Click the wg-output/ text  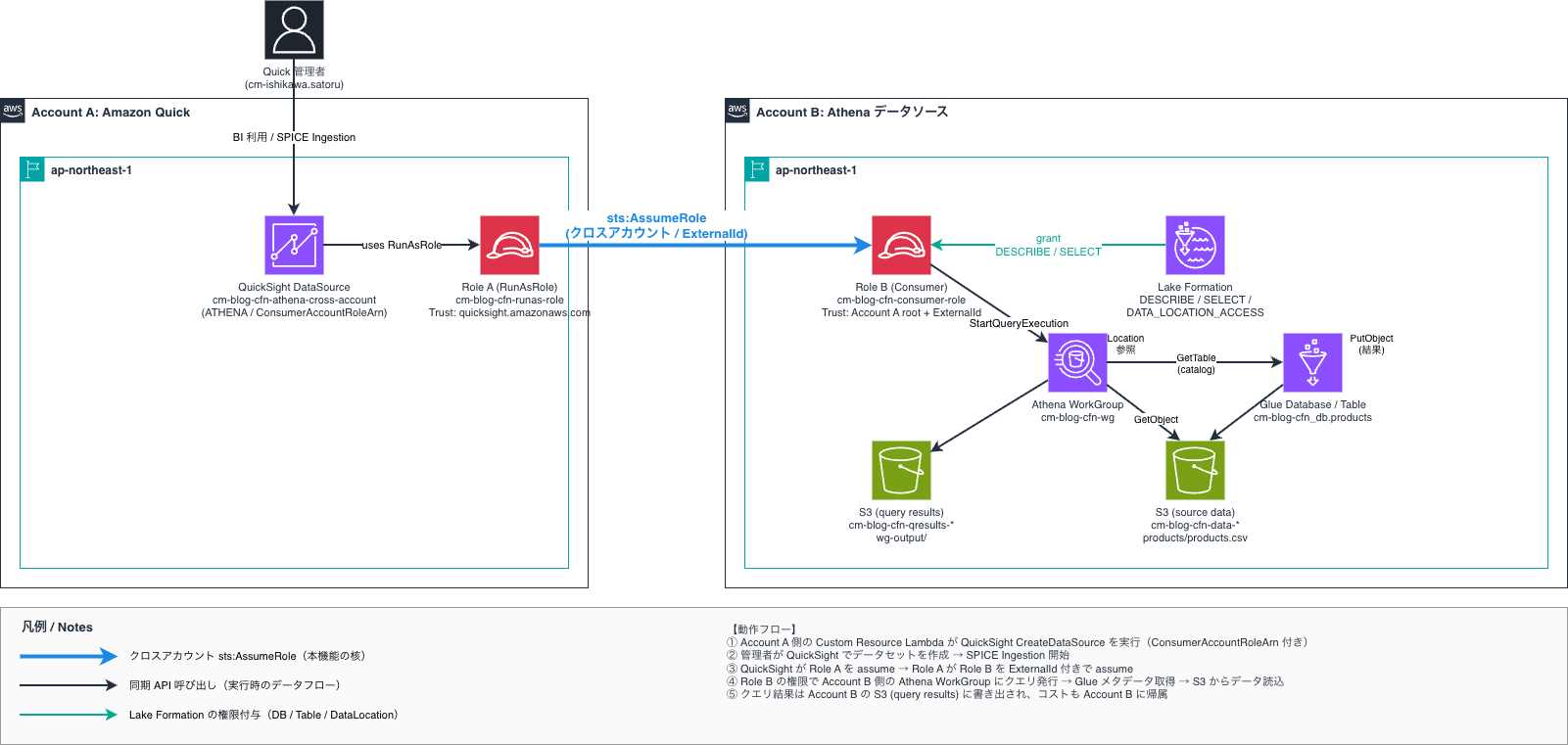point(901,537)
